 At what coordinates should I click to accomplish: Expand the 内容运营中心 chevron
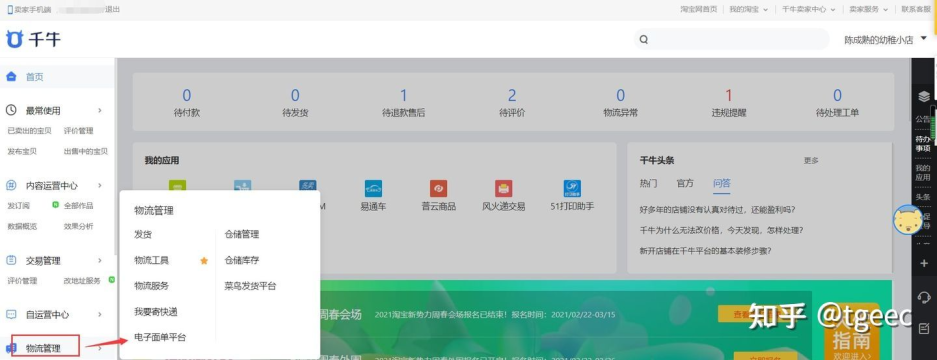(100, 185)
